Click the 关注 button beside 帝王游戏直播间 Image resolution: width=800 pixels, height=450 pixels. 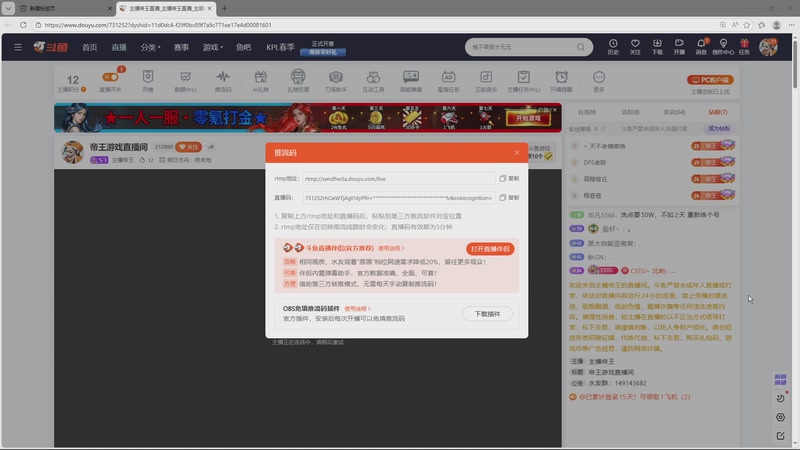tap(188, 147)
